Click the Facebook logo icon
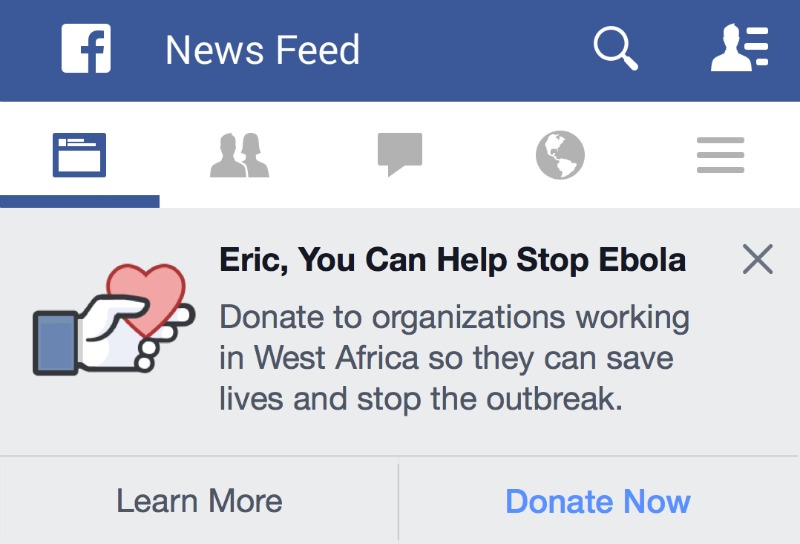Screen dimensions: 800x544 tap(86, 49)
